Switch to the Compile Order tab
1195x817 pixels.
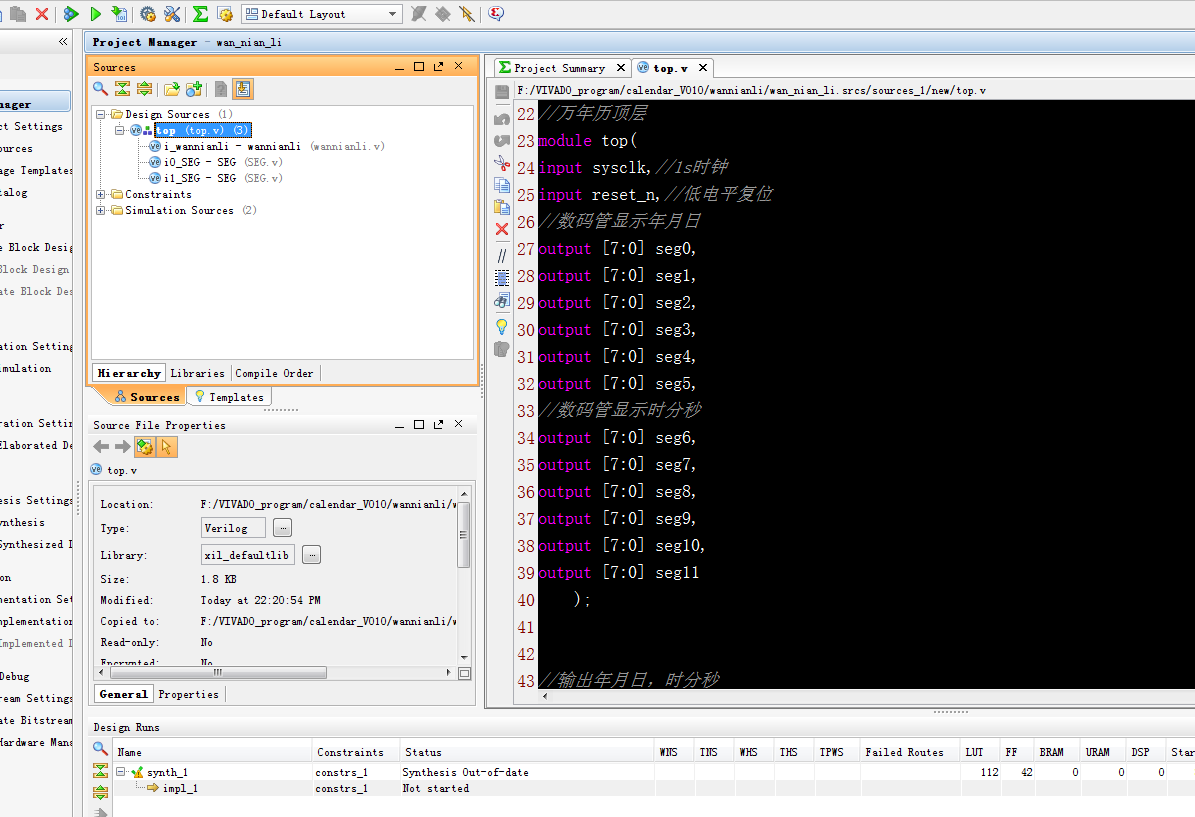tap(274, 373)
